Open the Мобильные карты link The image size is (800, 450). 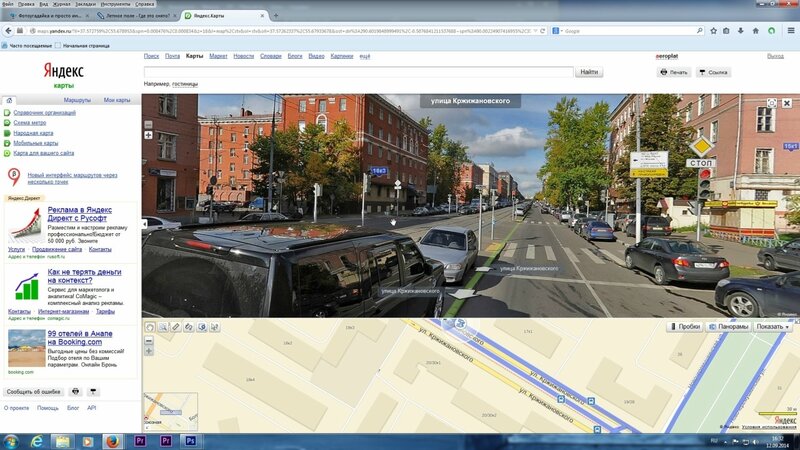point(36,143)
